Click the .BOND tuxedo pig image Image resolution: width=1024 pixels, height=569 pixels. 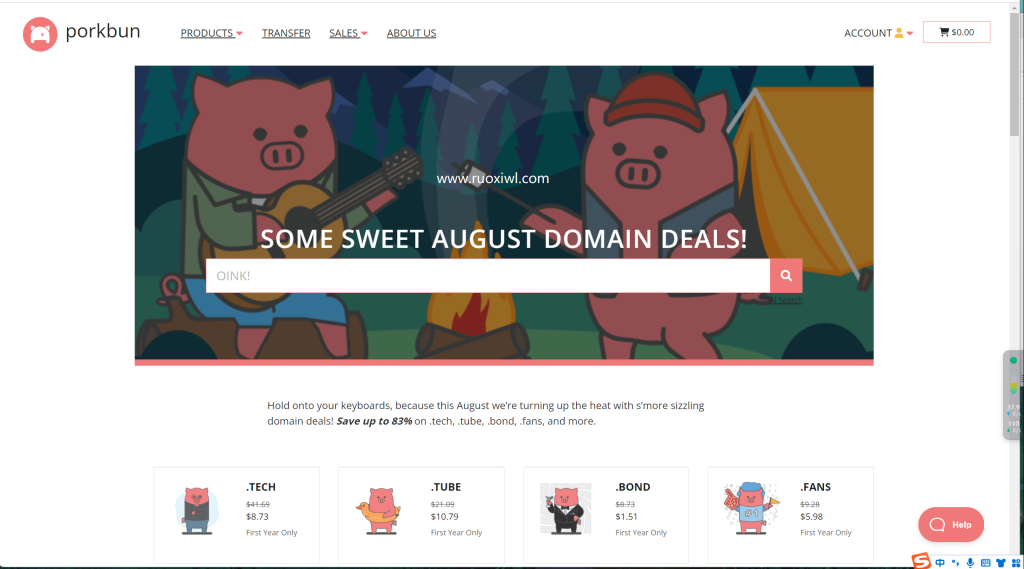pyautogui.click(x=566, y=510)
